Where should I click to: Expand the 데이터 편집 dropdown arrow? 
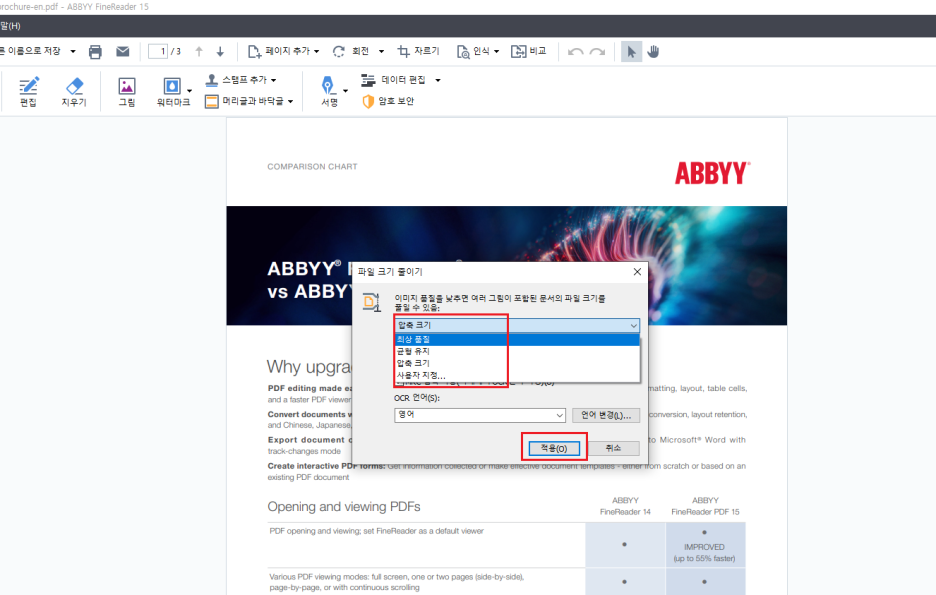[x=438, y=80]
